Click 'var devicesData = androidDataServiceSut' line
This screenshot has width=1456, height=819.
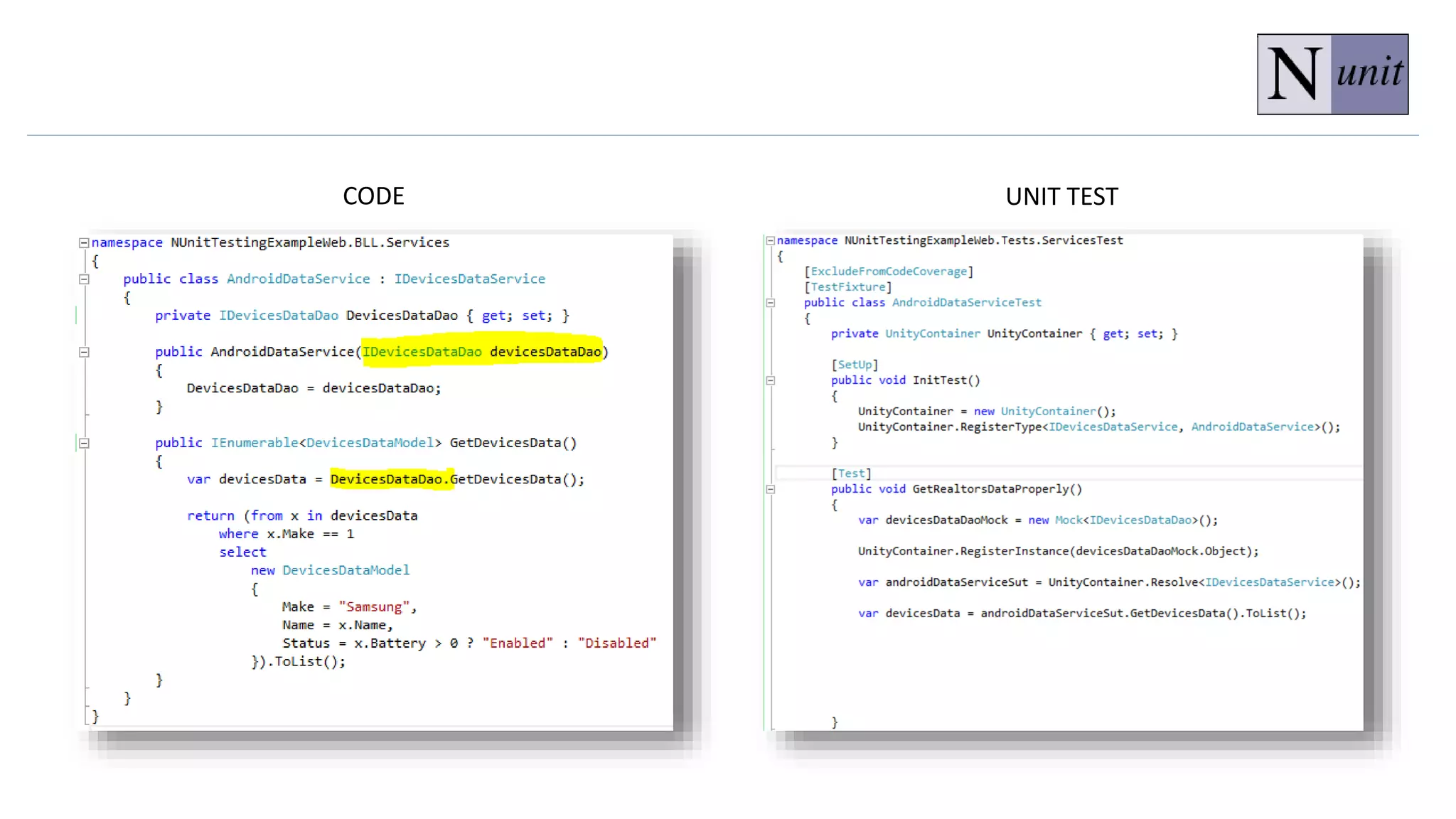[x=1082, y=613]
